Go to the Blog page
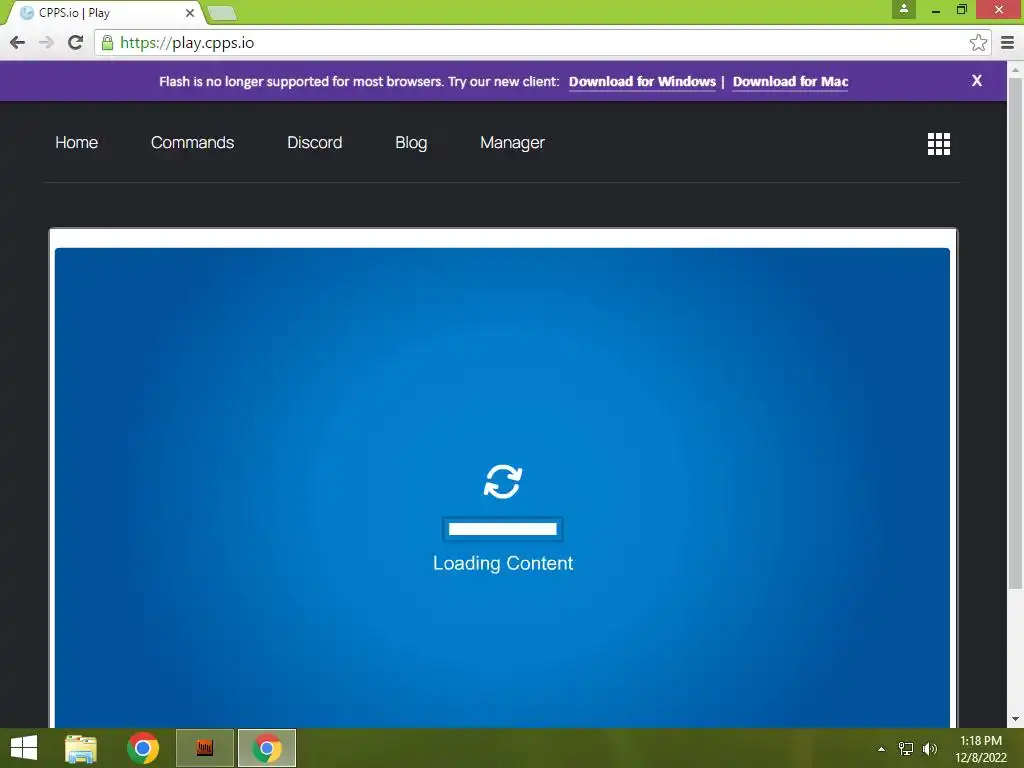The height and width of the screenshot is (768, 1024). [x=411, y=142]
